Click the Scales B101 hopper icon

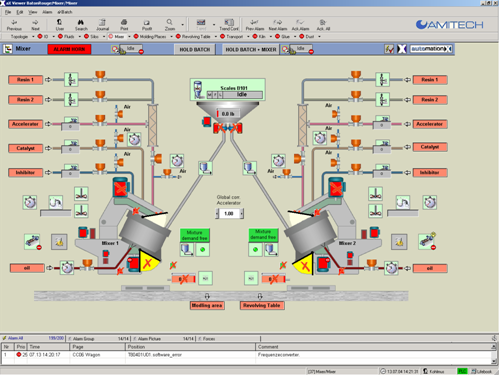(x=198, y=89)
